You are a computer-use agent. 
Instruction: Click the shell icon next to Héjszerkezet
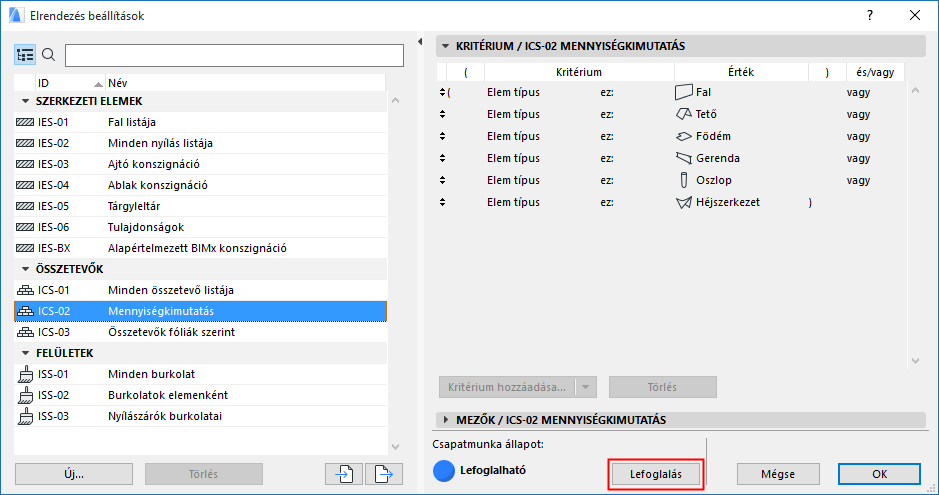(x=683, y=202)
